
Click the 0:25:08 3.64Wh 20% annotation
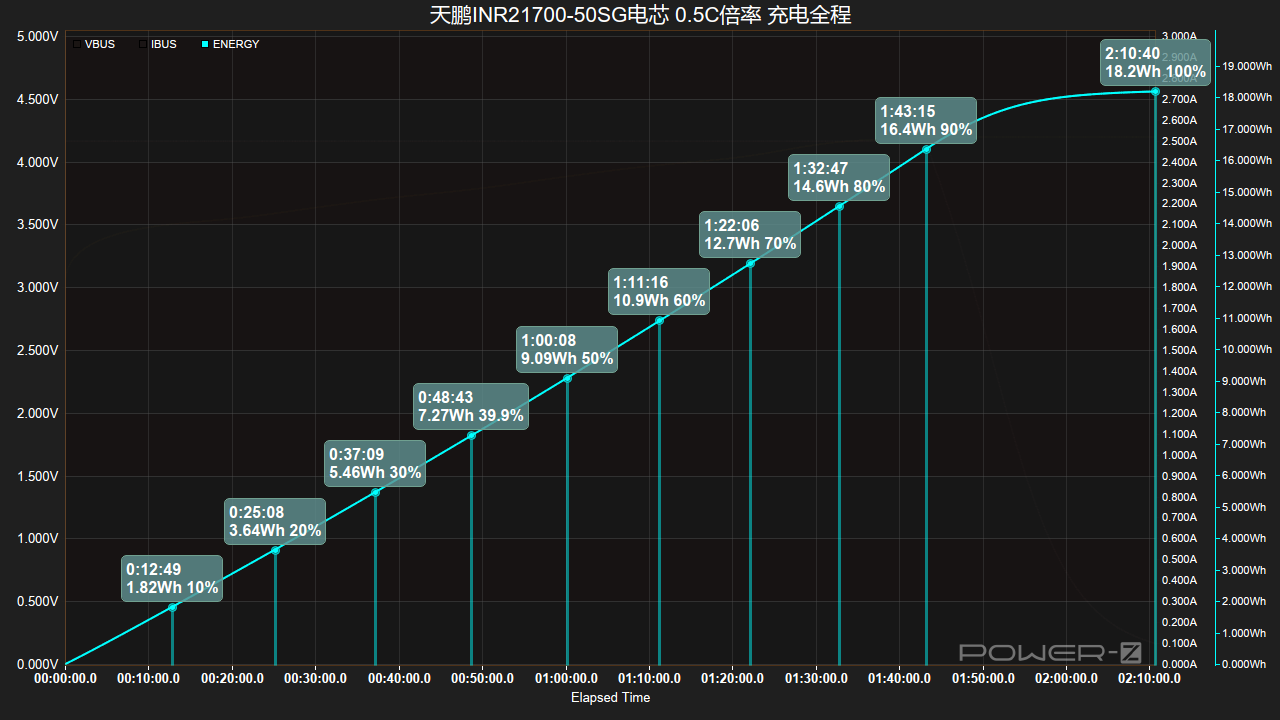tap(275, 522)
